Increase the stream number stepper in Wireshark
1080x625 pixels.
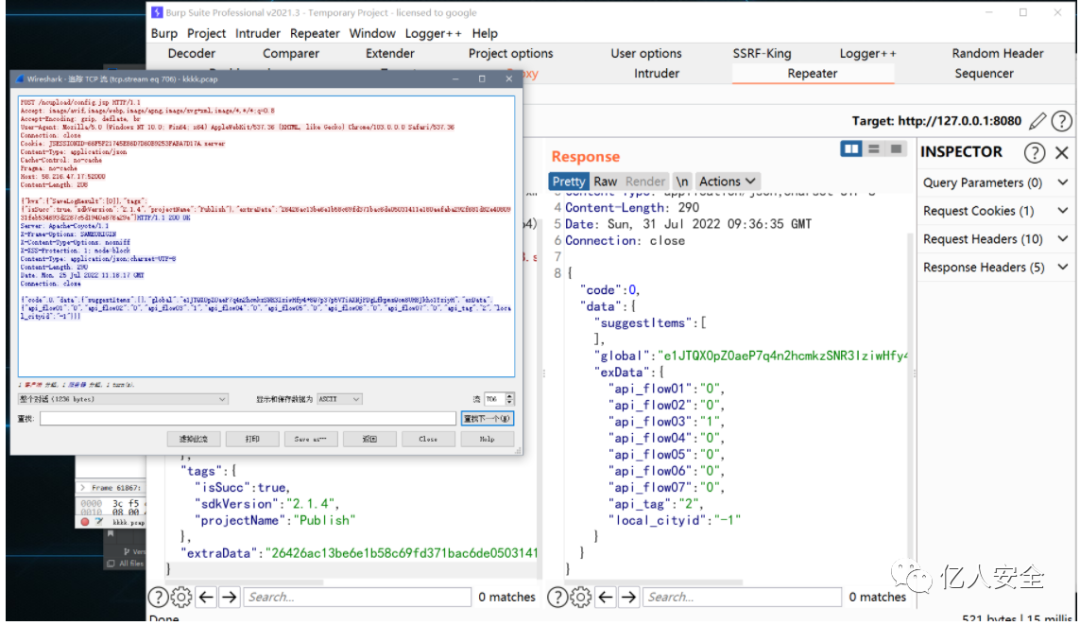coord(510,396)
